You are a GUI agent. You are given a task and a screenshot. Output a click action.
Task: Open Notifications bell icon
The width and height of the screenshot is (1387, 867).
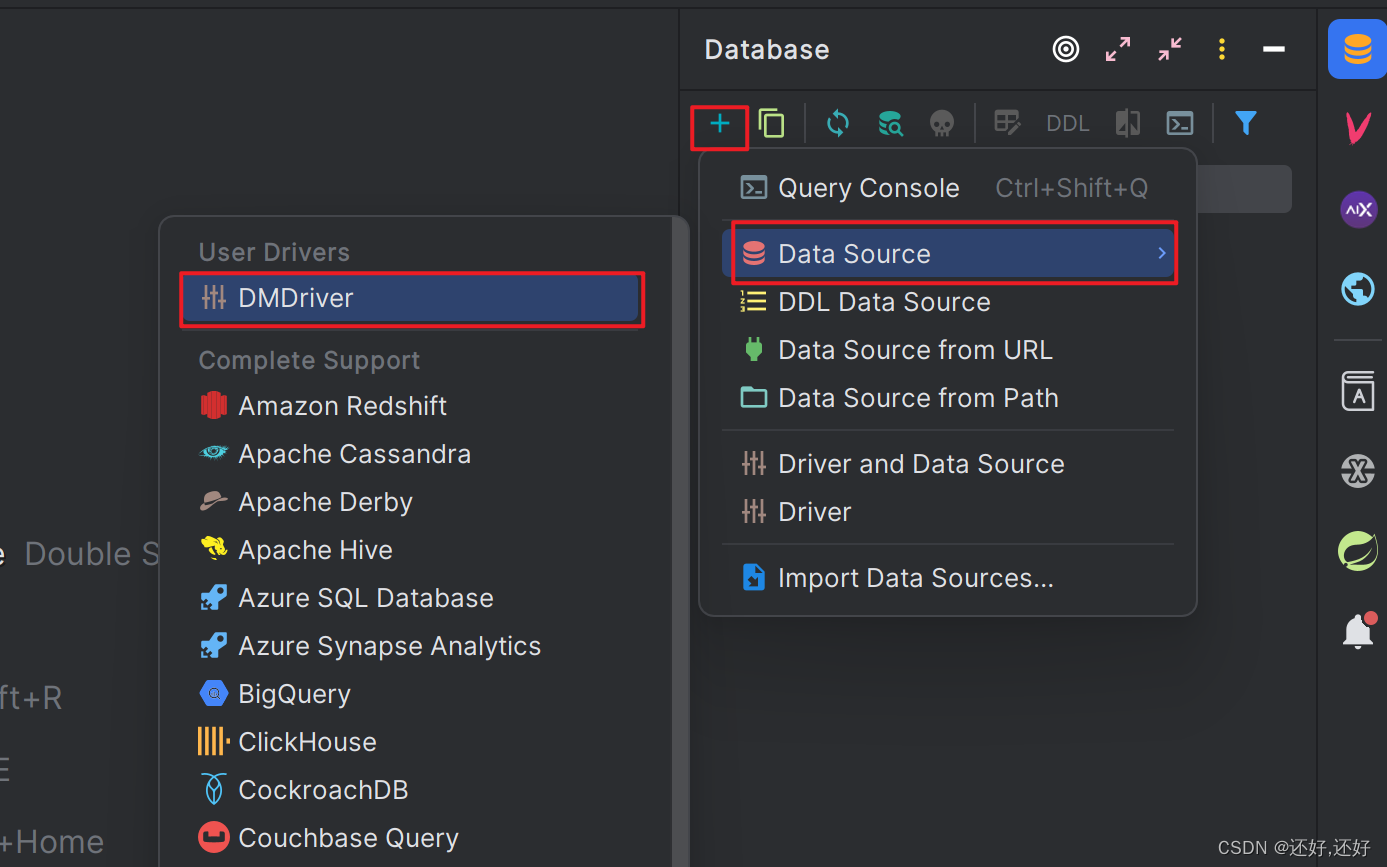click(x=1358, y=631)
